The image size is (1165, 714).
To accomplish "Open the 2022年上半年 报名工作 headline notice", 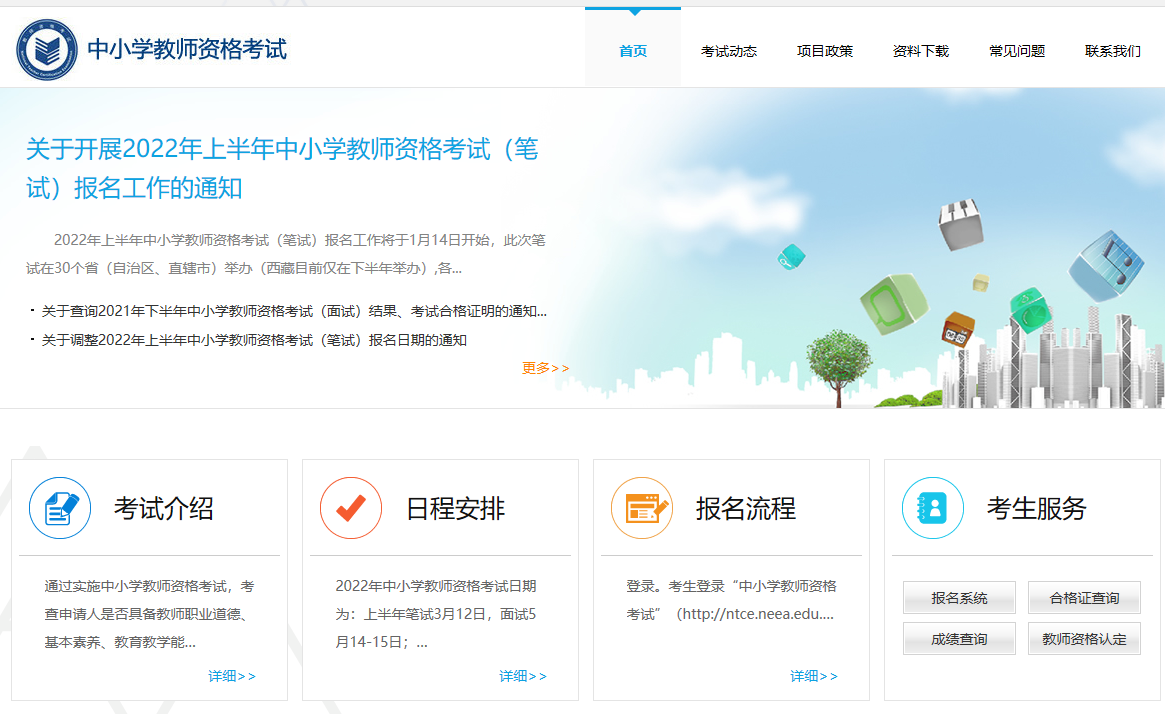I will (x=282, y=168).
